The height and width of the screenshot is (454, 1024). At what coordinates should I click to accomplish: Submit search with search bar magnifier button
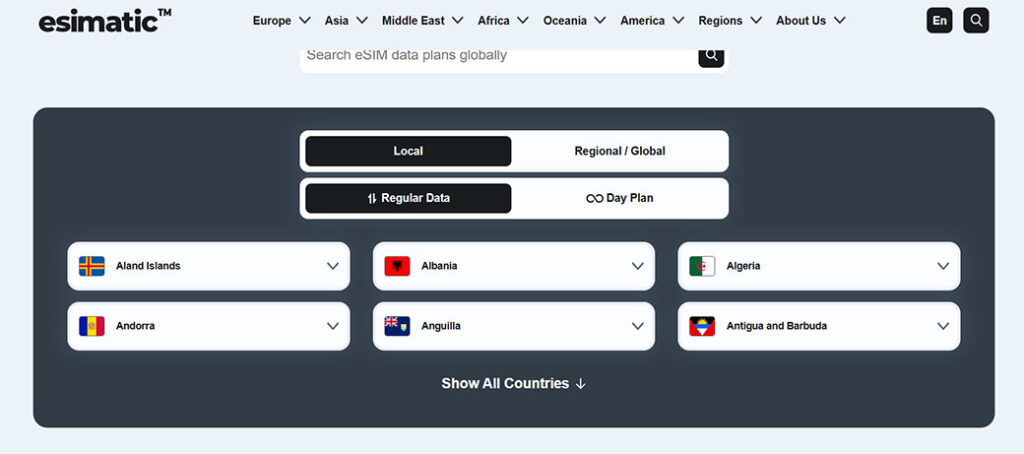click(710, 55)
